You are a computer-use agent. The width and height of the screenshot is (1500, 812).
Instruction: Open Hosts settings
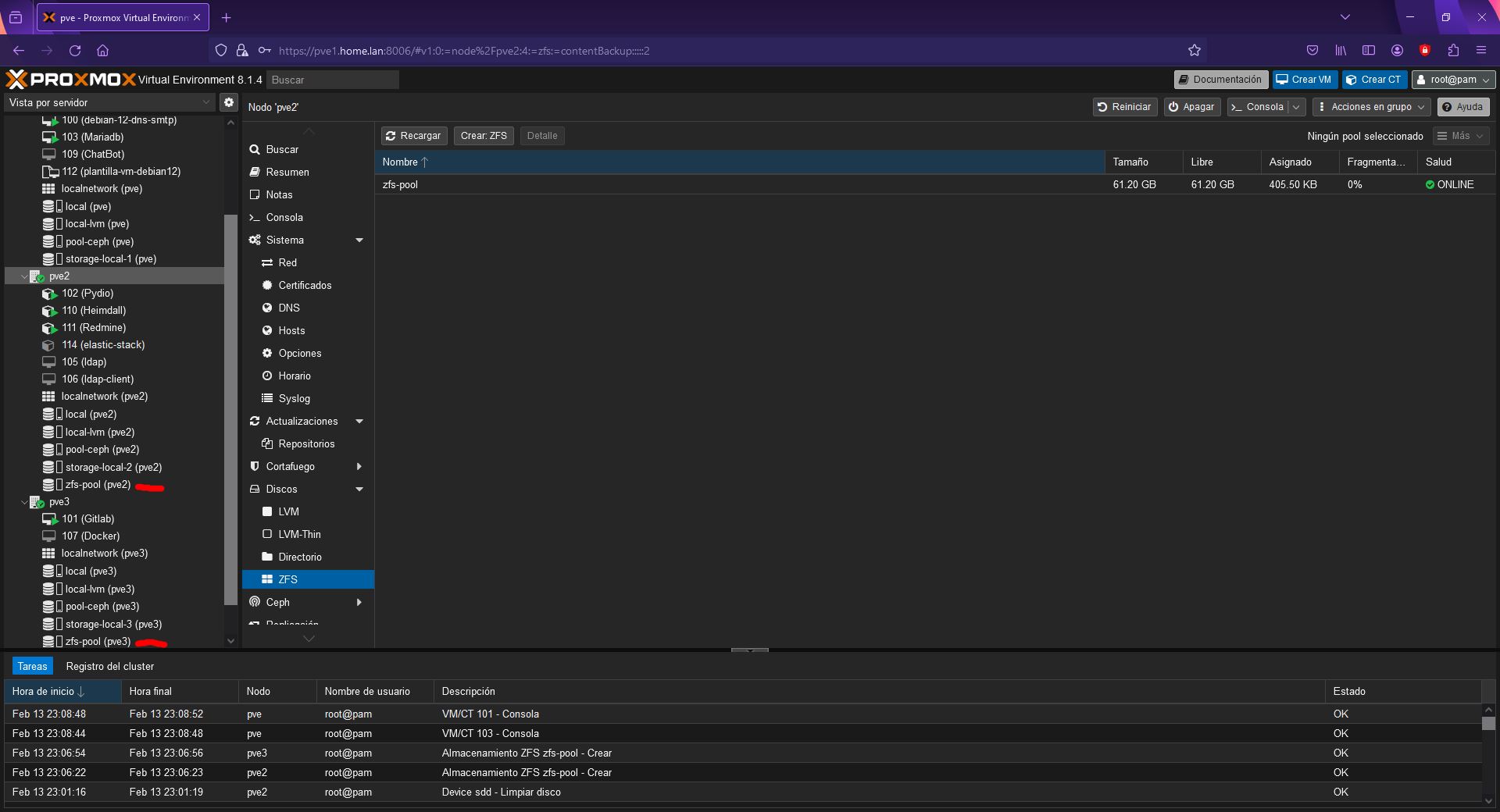308,330
